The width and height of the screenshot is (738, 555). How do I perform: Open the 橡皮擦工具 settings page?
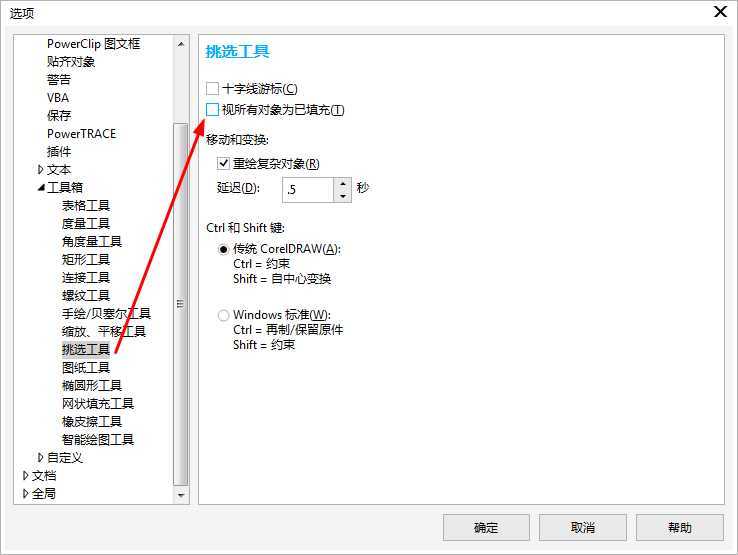[92, 422]
